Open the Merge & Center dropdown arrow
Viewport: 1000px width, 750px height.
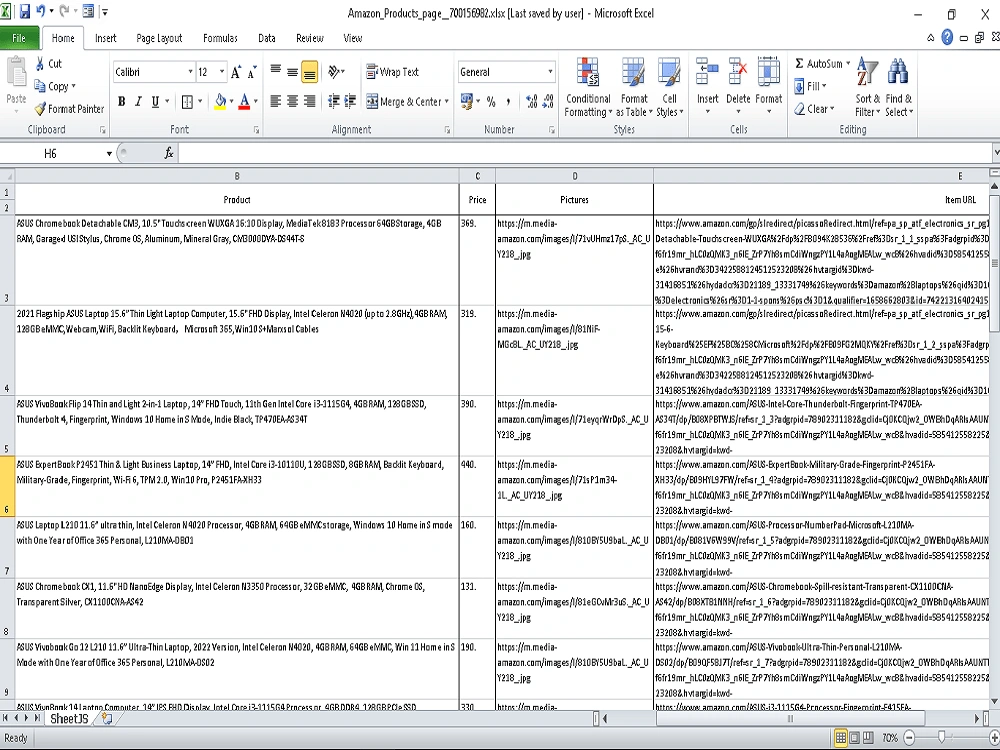click(447, 101)
